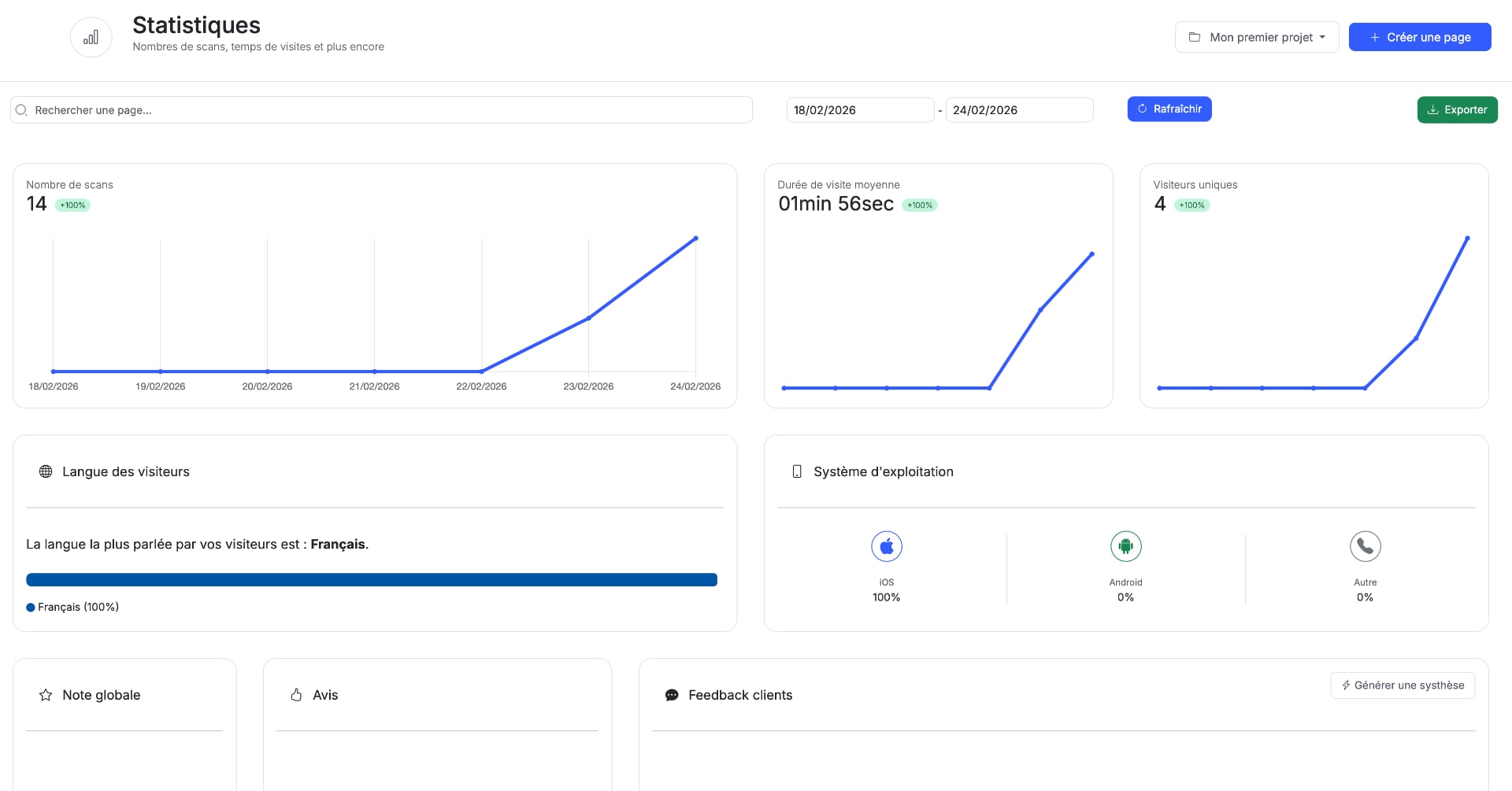Viewport: 1512px width, 791px height.
Task: Open the end date field 24/02/2026
Action: 1018,110
